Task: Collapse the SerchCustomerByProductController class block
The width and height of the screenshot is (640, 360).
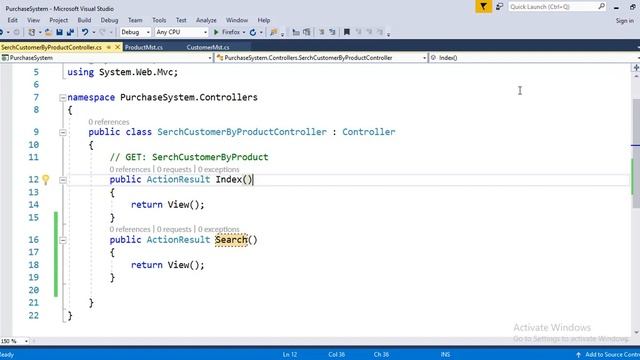Action: (62, 132)
